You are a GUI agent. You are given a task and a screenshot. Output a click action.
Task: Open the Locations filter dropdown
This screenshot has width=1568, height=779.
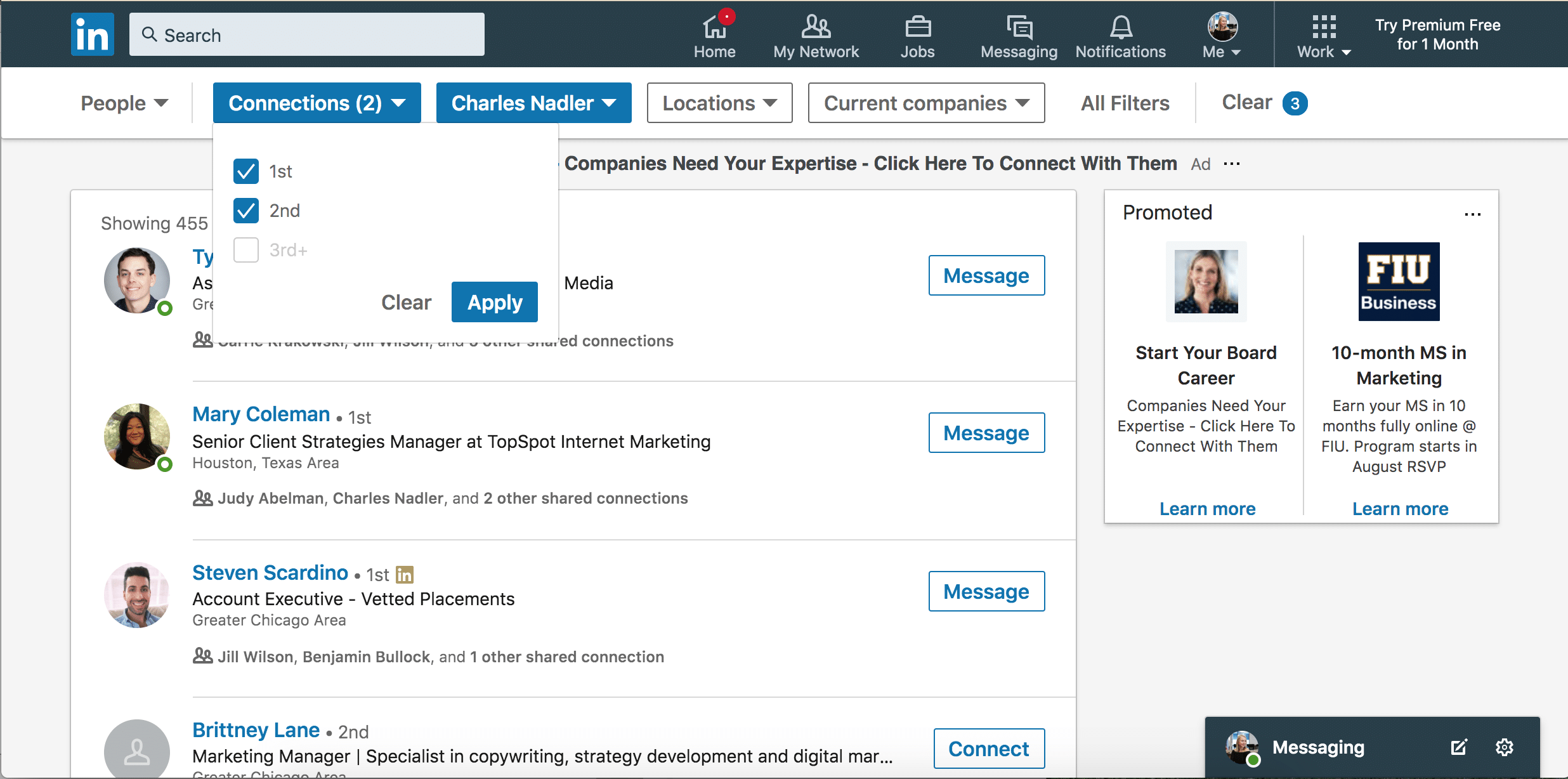(x=720, y=103)
